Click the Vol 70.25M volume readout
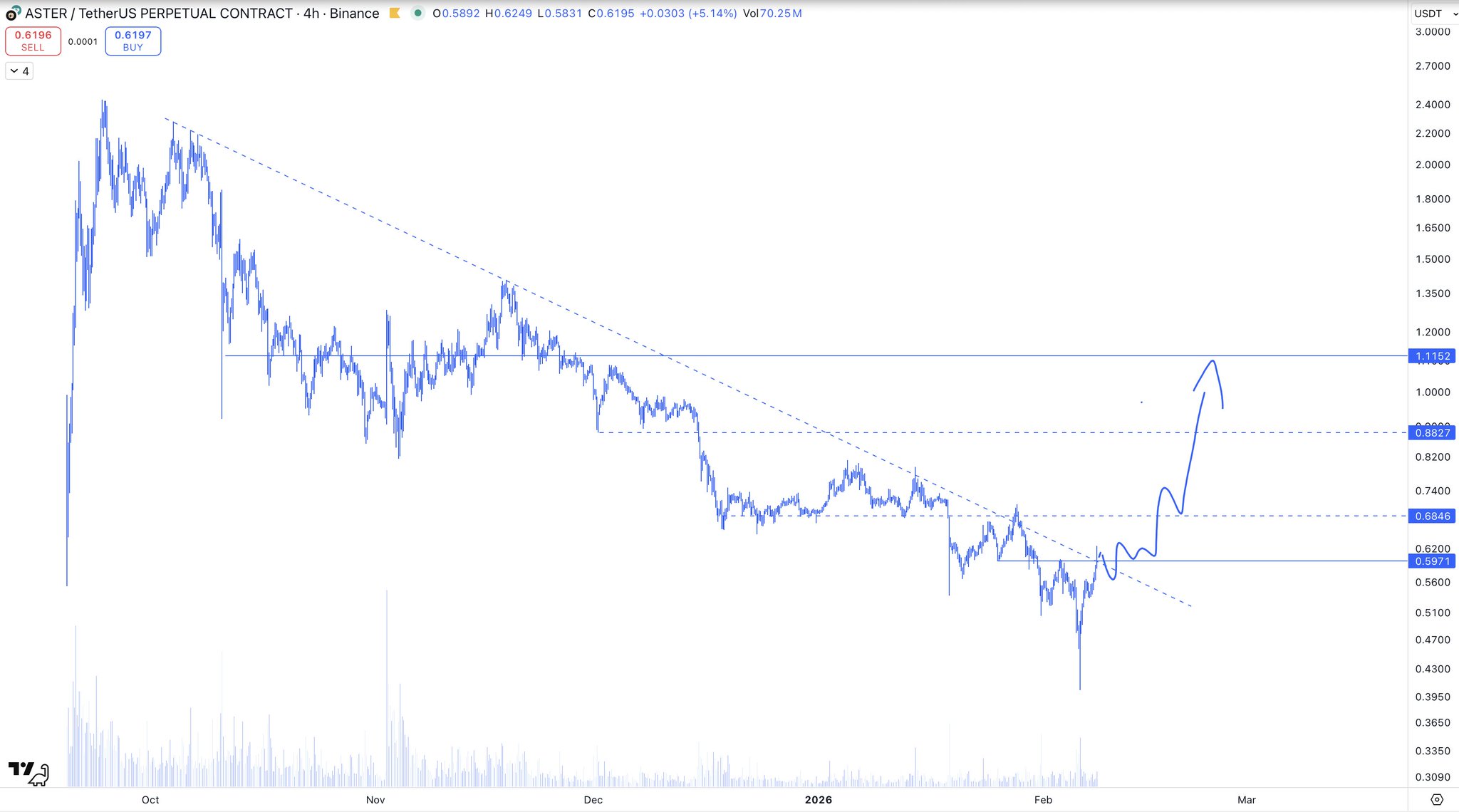Screen dimensions: 1459x812 coord(772,14)
